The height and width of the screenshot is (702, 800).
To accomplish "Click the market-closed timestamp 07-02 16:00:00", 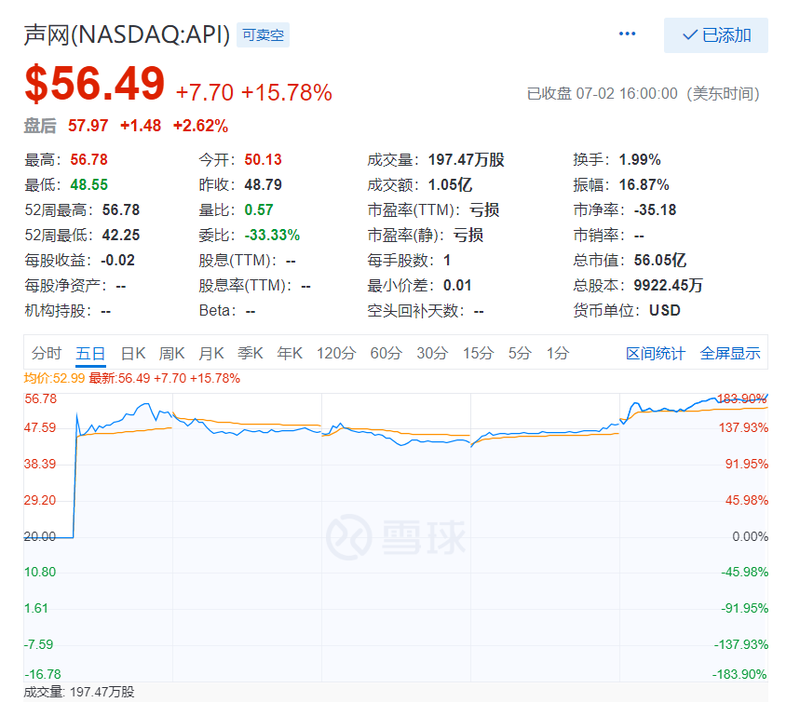I will click(x=627, y=94).
